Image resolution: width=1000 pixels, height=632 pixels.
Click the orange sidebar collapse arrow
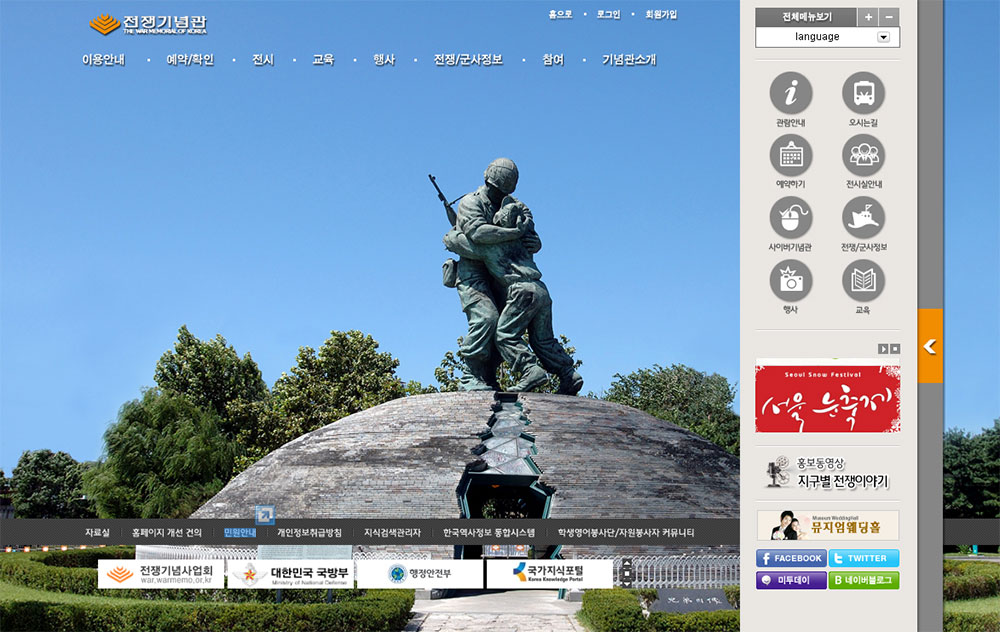click(x=930, y=346)
